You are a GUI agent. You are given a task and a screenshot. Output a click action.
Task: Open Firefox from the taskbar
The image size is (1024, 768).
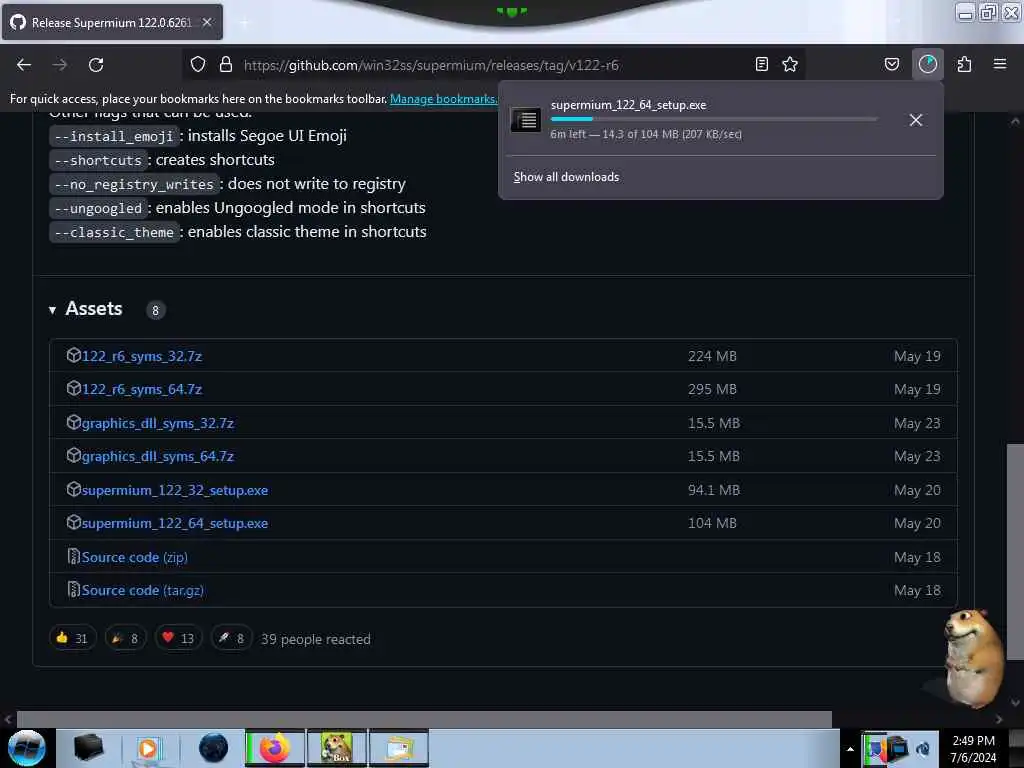275,748
